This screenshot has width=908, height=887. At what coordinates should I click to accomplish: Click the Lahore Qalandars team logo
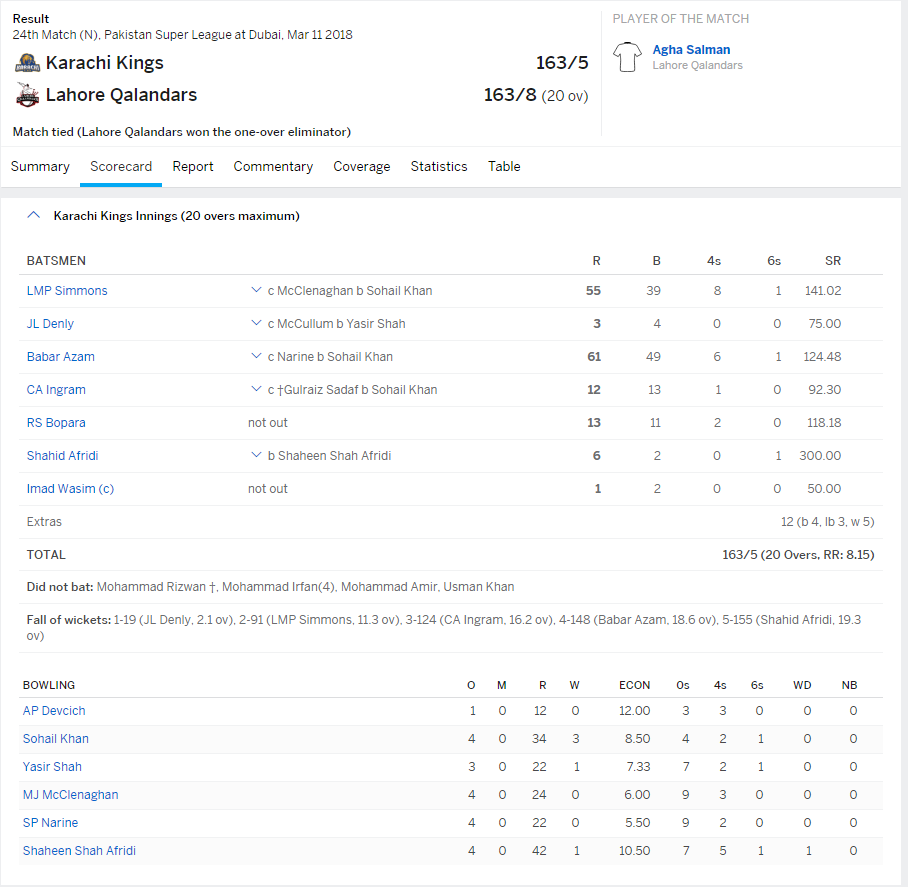27,96
